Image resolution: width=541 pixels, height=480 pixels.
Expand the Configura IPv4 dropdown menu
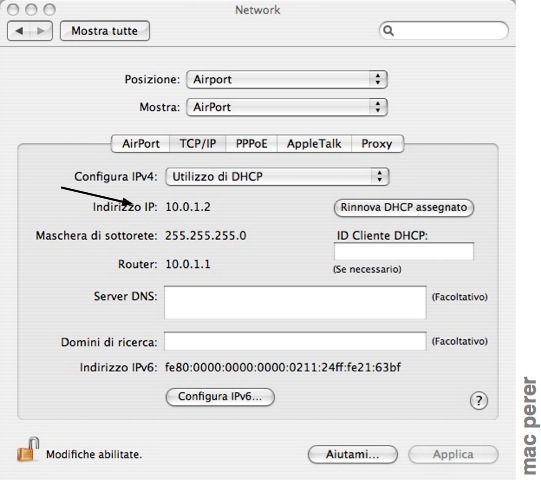click(277, 177)
